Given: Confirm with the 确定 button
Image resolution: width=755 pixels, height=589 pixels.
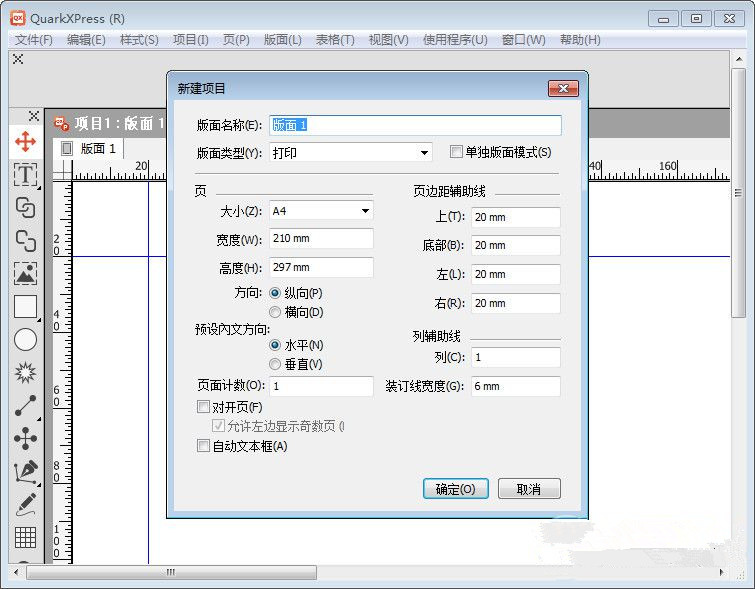Looking at the screenshot, I should point(456,489).
